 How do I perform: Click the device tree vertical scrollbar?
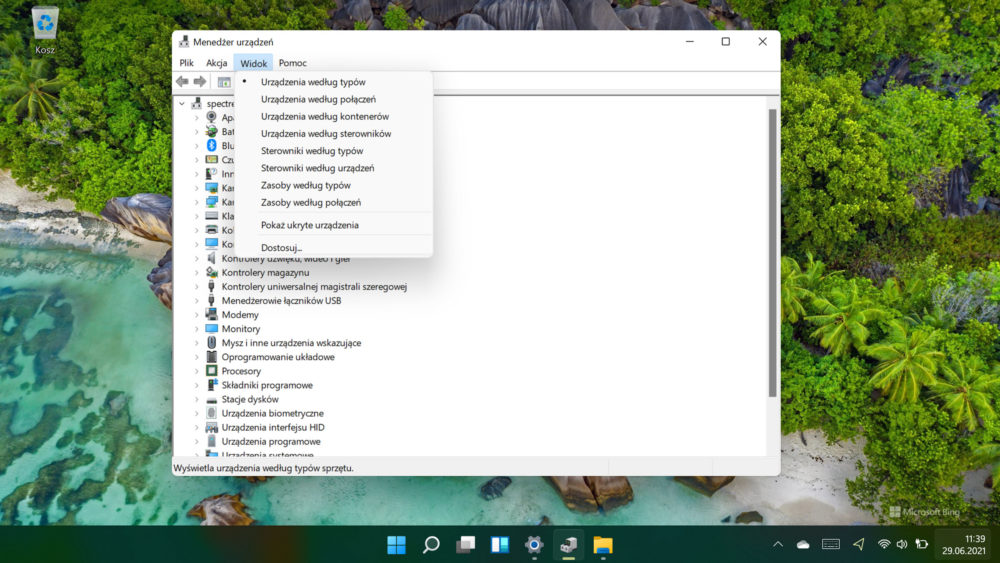click(x=772, y=252)
